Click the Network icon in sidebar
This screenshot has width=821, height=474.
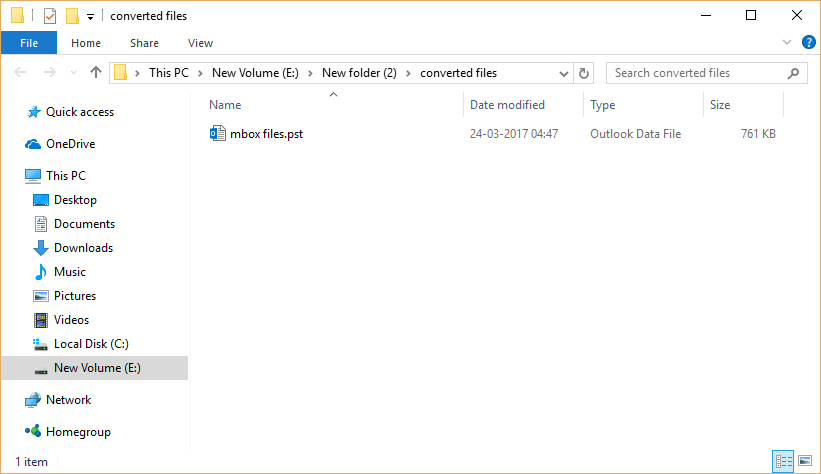click(x=32, y=400)
